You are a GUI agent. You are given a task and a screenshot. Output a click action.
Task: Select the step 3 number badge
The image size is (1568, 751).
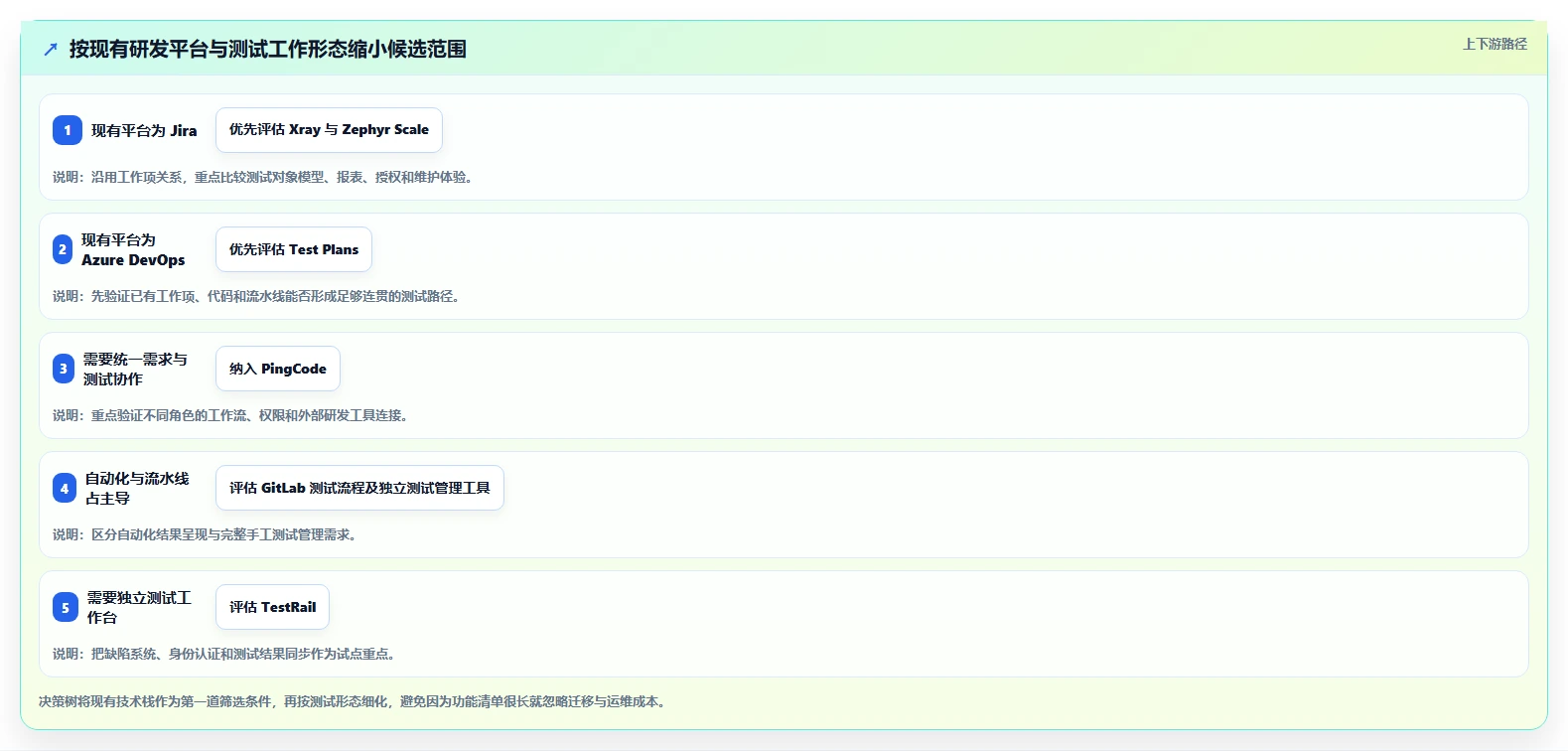[64, 369]
